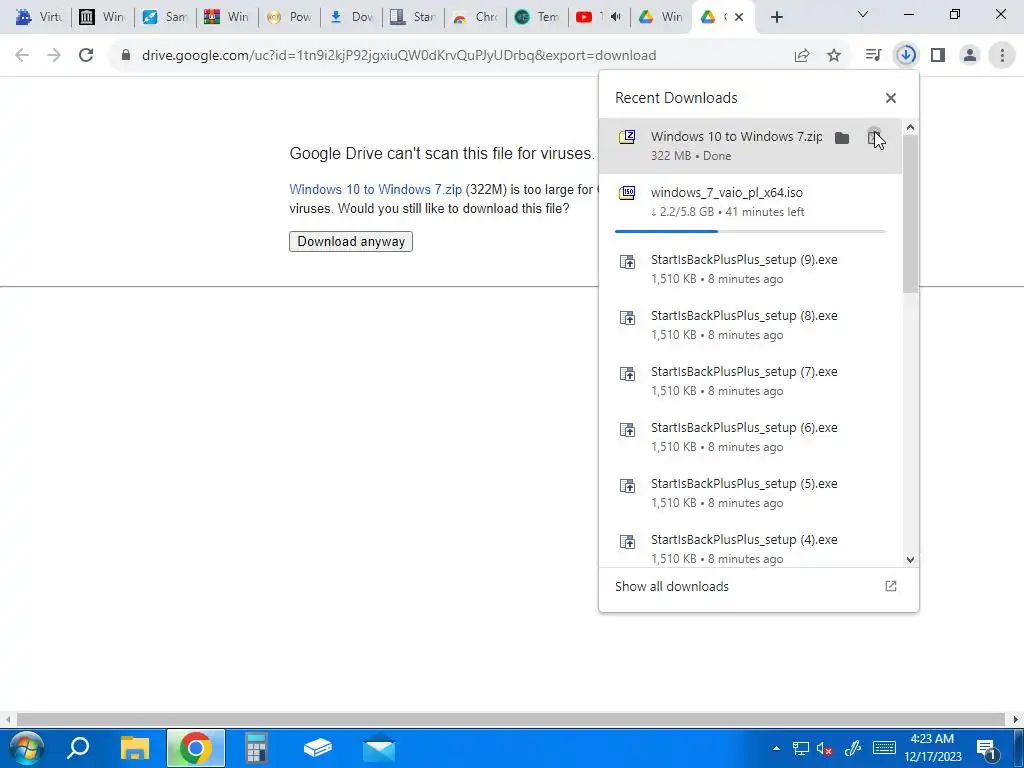
Task: Click the ISO file icon in downloads list
Action: click(627, 193)
